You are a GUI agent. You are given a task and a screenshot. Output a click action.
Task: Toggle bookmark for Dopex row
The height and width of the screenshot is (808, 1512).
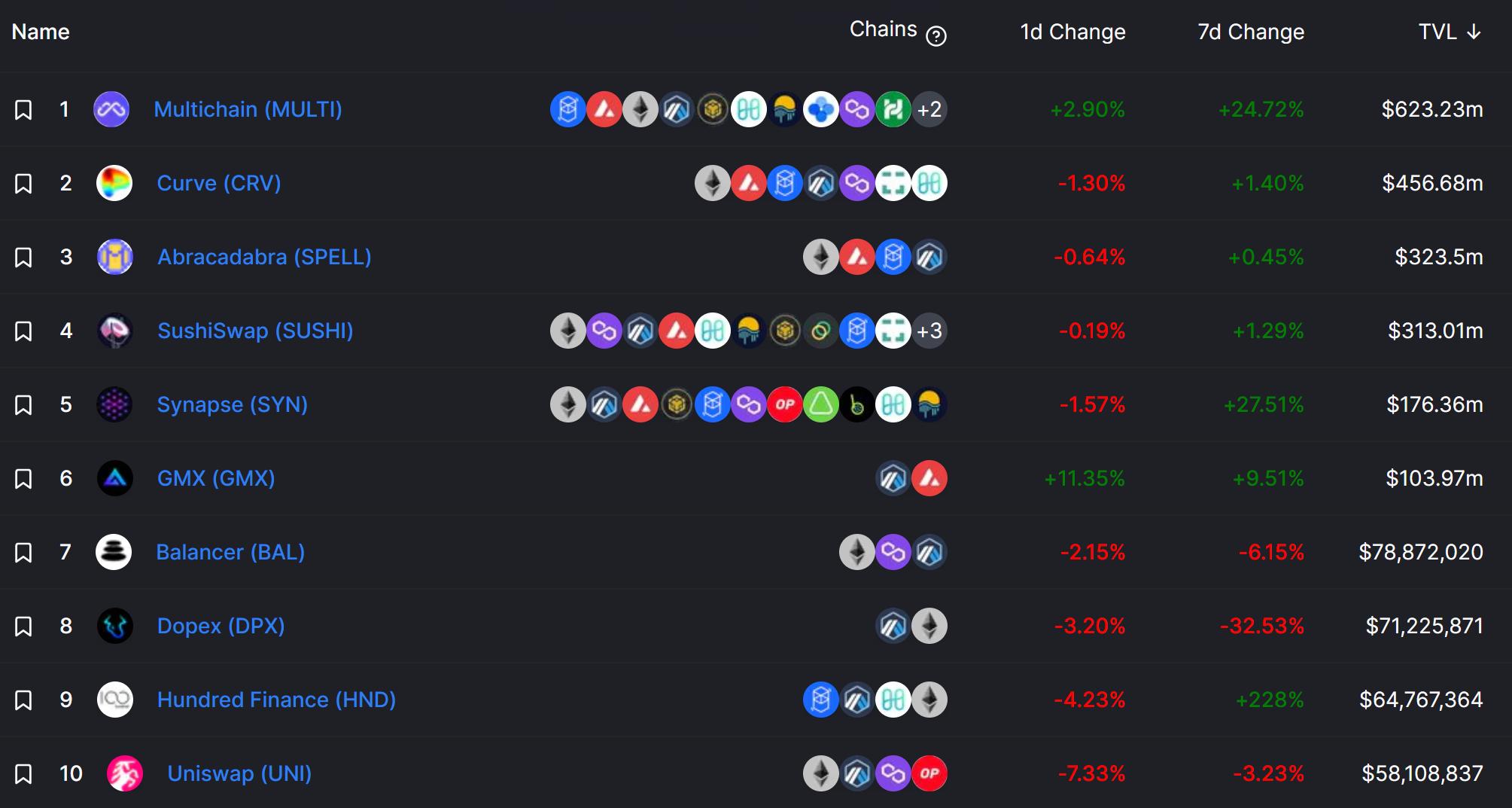pyautogui.click(x=23, y=627)
